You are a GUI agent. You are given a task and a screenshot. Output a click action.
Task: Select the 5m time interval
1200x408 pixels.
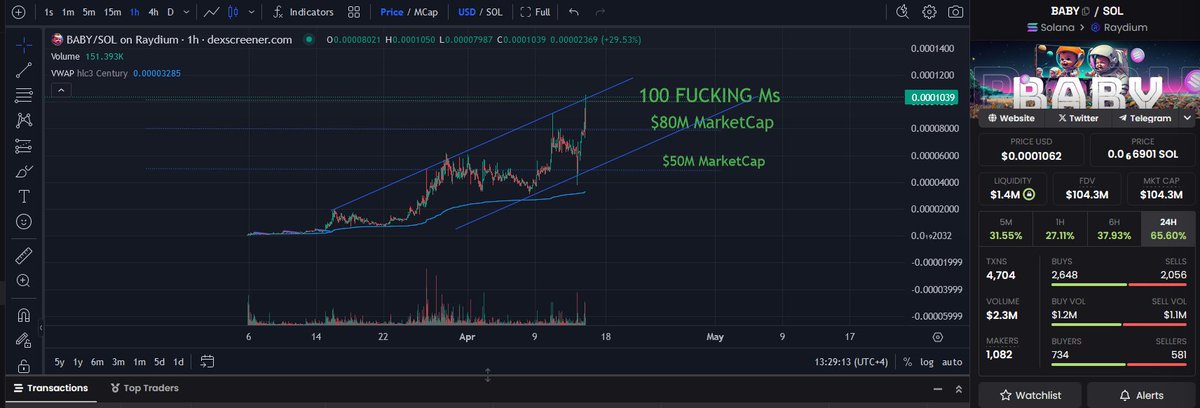pyautogui.click(x=89, y=12)
